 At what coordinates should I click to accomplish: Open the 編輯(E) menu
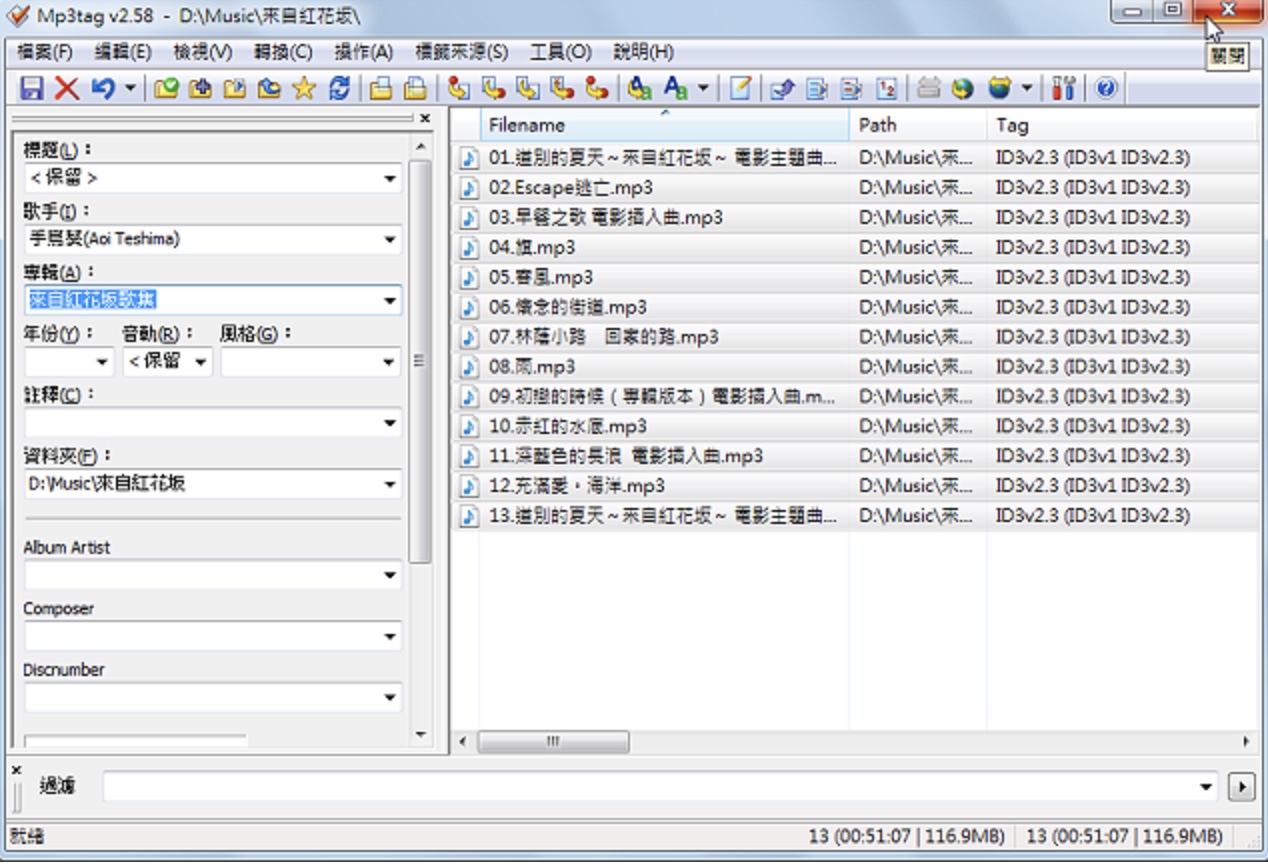pos(123,52)
